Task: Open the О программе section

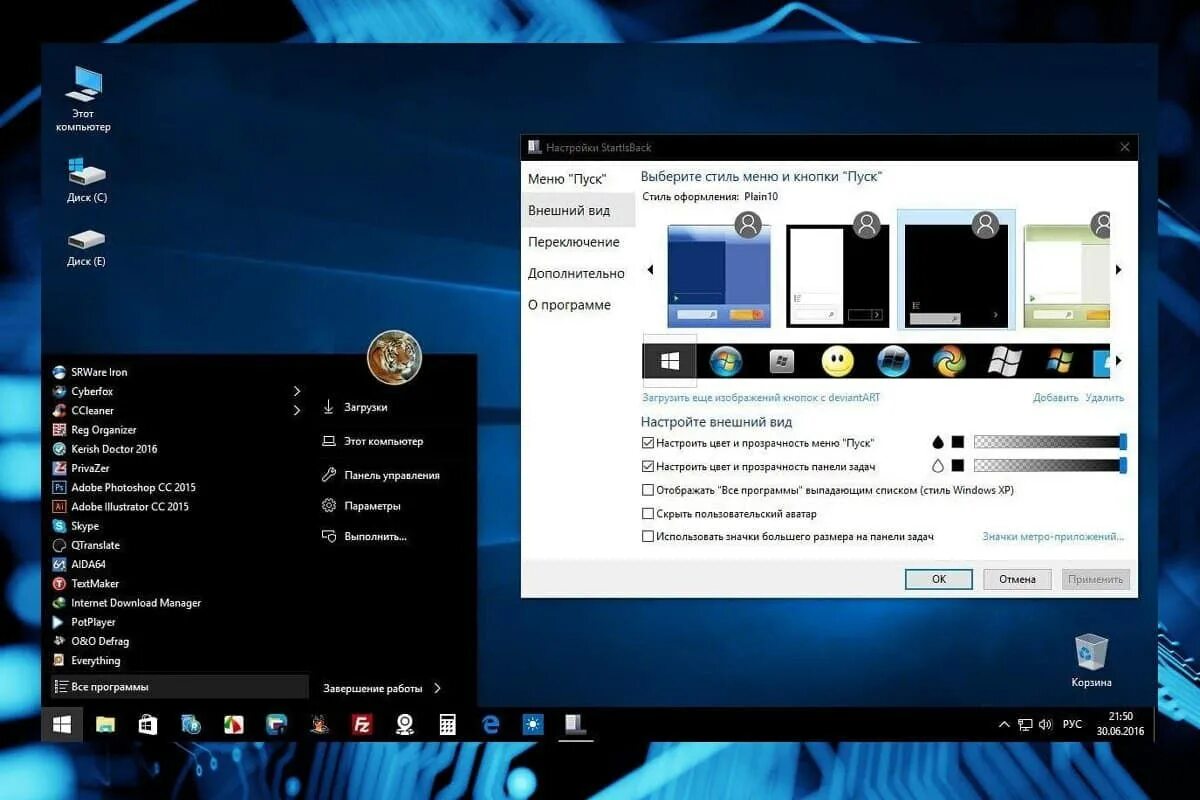Action: coord(569,305)
